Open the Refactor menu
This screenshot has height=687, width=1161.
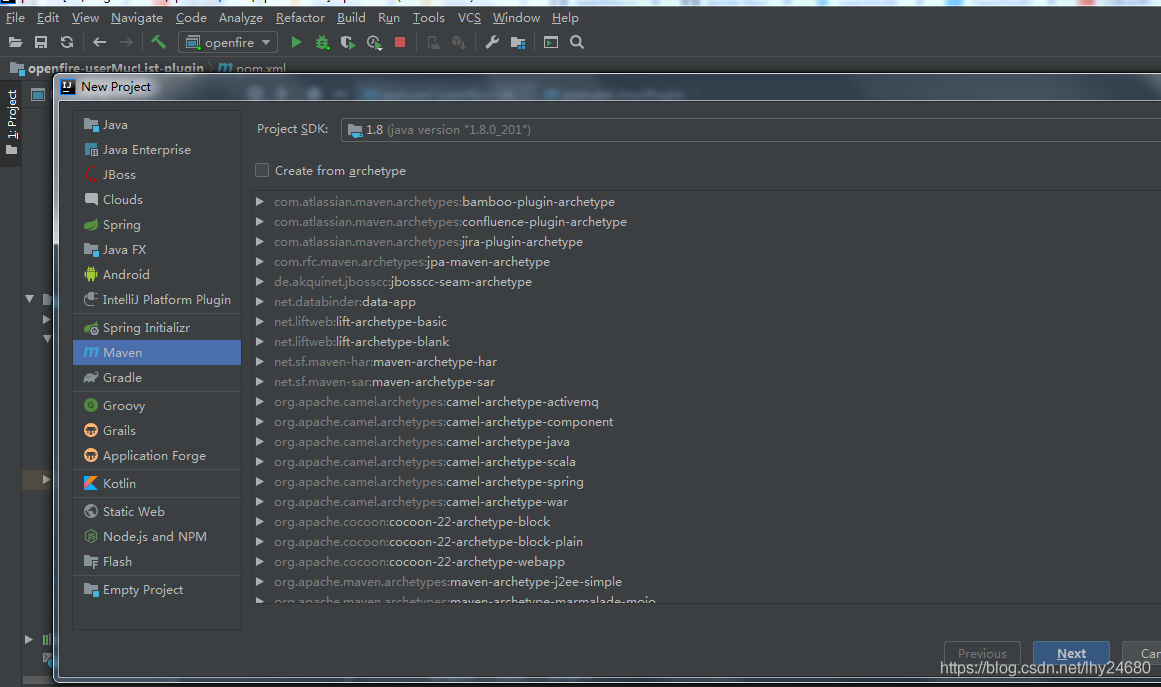click(300, 17)
